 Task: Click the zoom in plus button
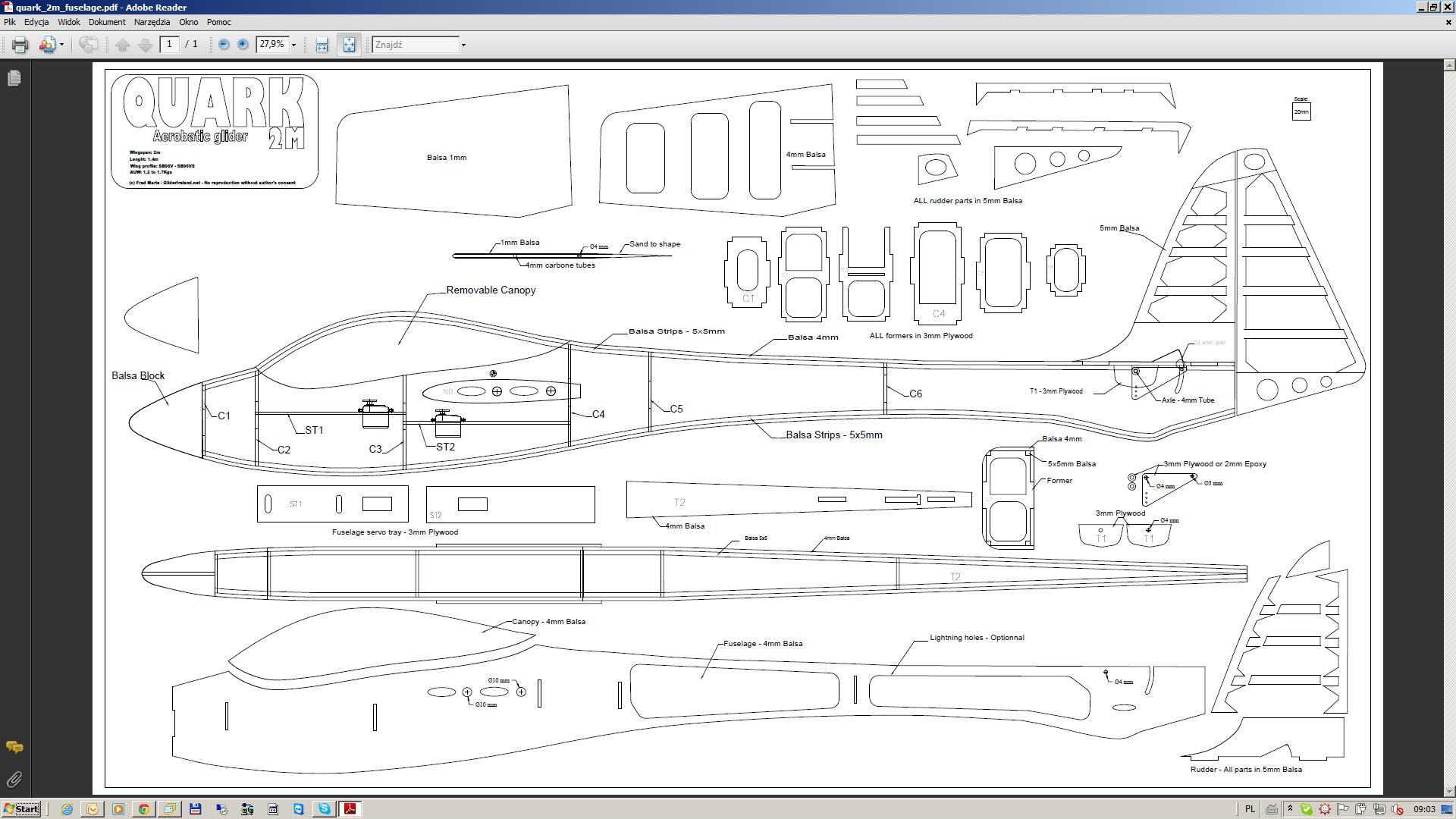point(243,45)
